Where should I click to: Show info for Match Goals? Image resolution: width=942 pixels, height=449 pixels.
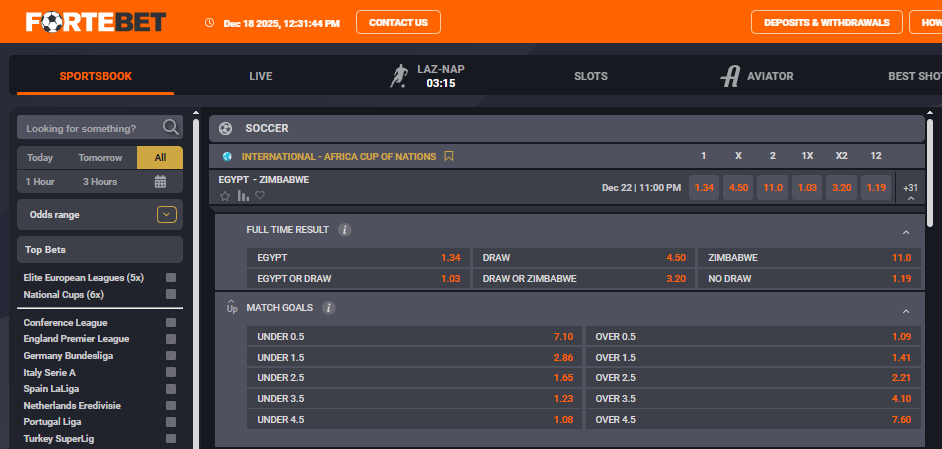click(328, 308)
